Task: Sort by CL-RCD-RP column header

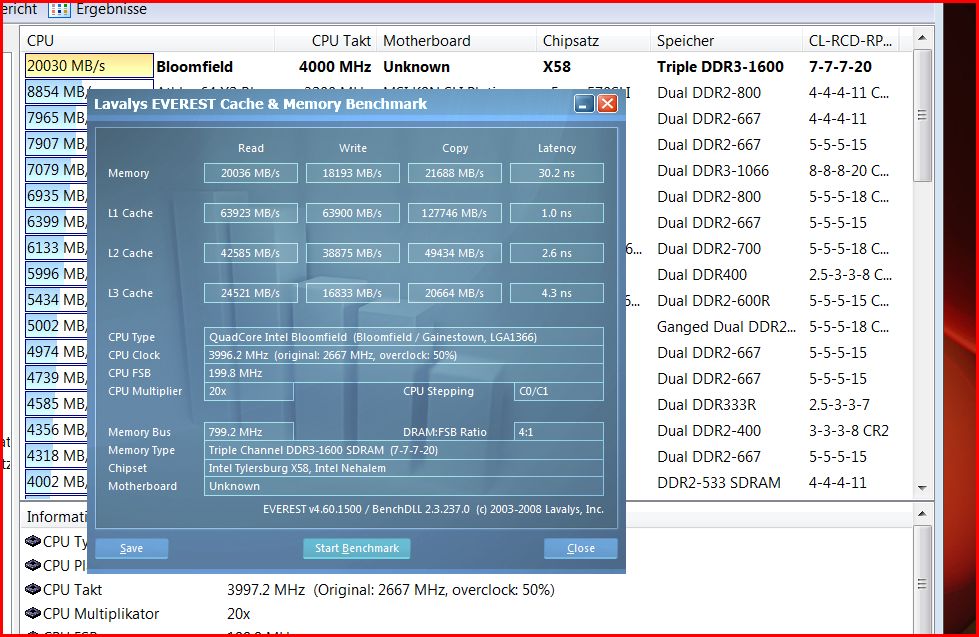Action: pos(850,41)
